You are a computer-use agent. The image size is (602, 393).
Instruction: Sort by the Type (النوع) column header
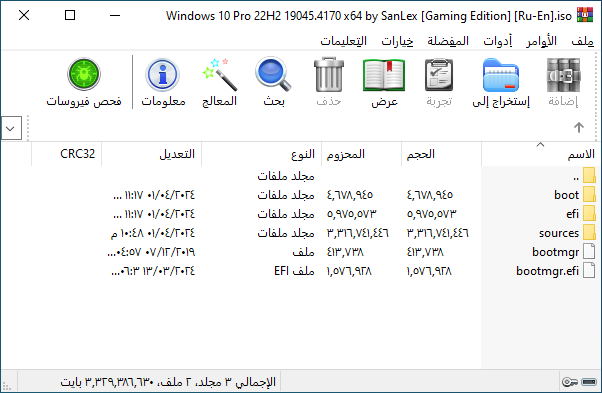(261, 154)
